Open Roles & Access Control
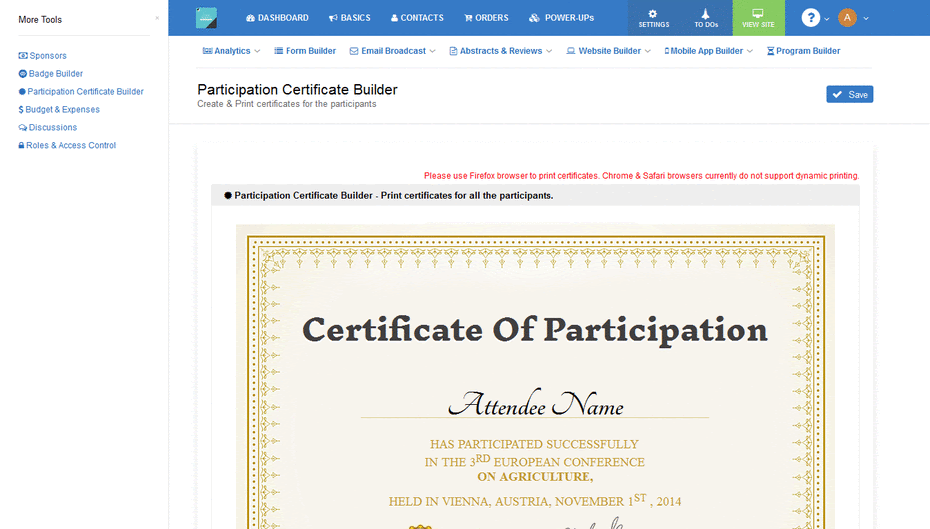Screen dimensions: 930x529 point(67,145)
